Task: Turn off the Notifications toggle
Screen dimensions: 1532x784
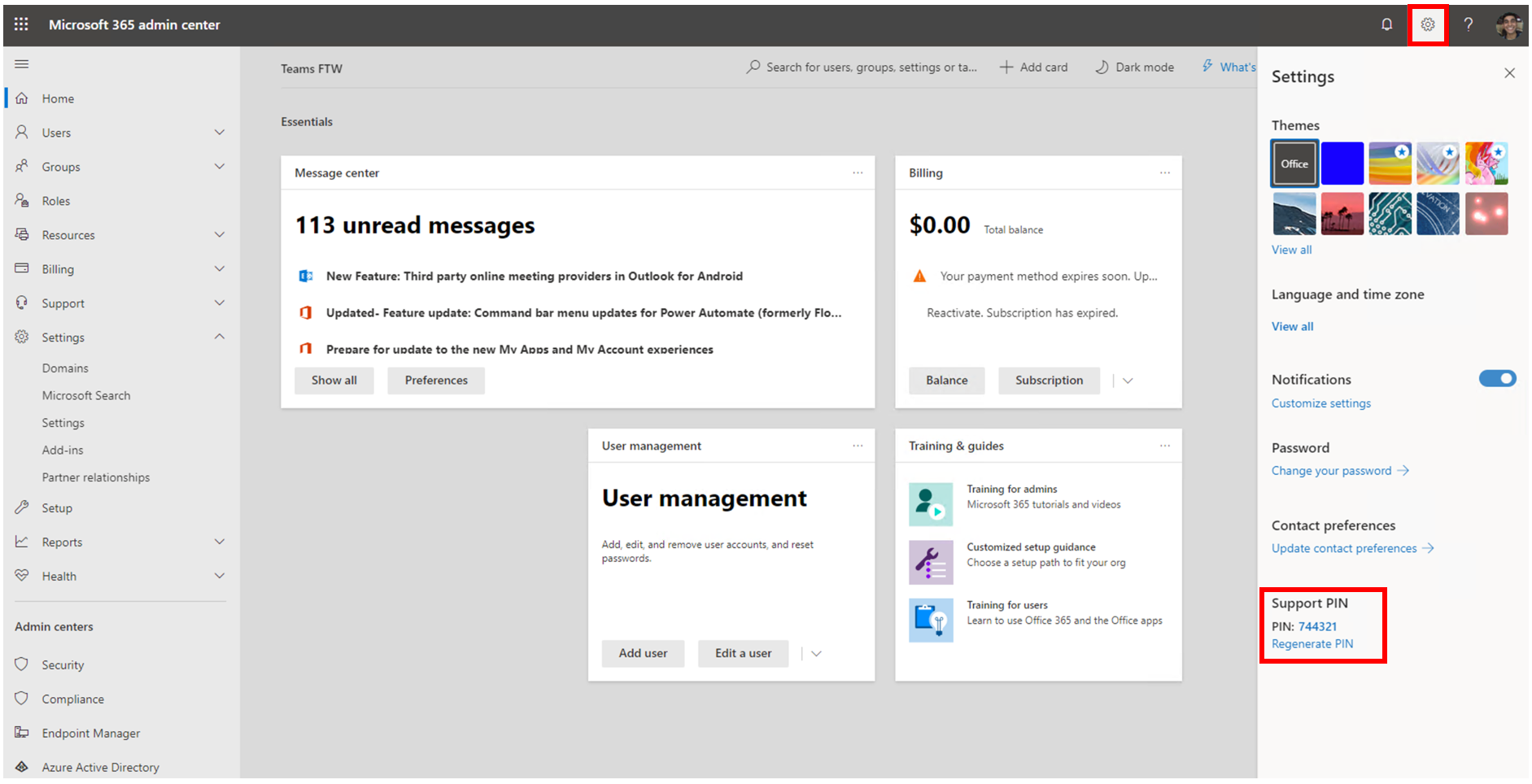Action: (x=1497, y=378)
